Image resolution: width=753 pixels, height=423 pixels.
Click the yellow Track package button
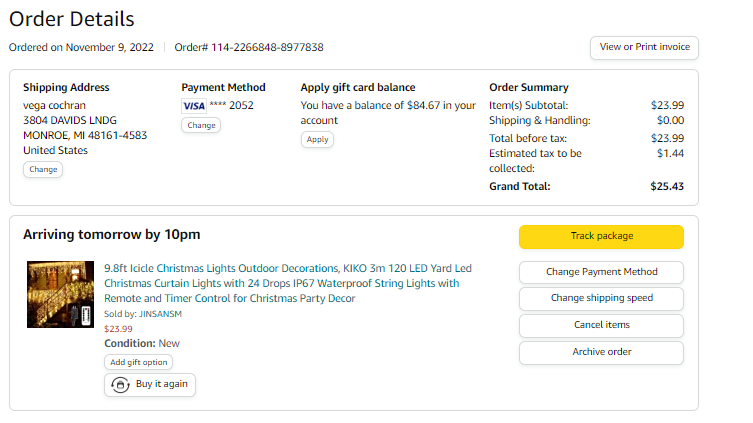(601, 237)
